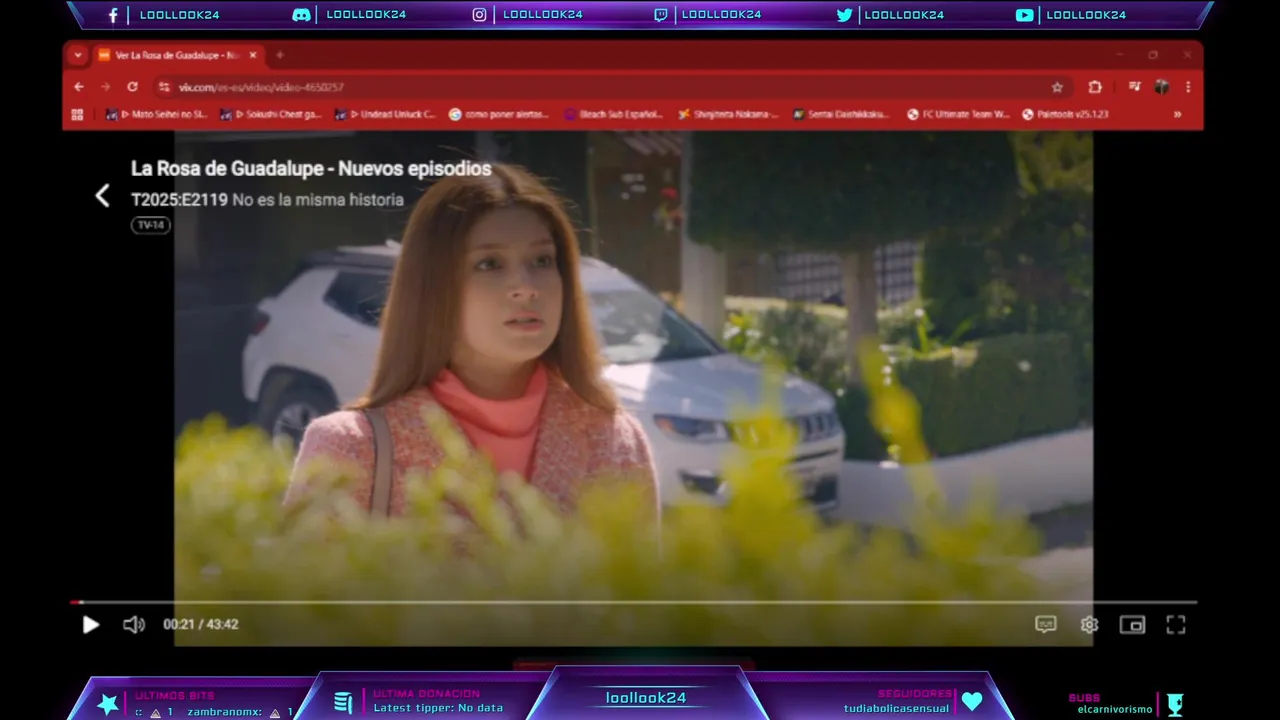Open the Mato Seihei no SL bookmark

pyautogui.click(x=157, y=114)
